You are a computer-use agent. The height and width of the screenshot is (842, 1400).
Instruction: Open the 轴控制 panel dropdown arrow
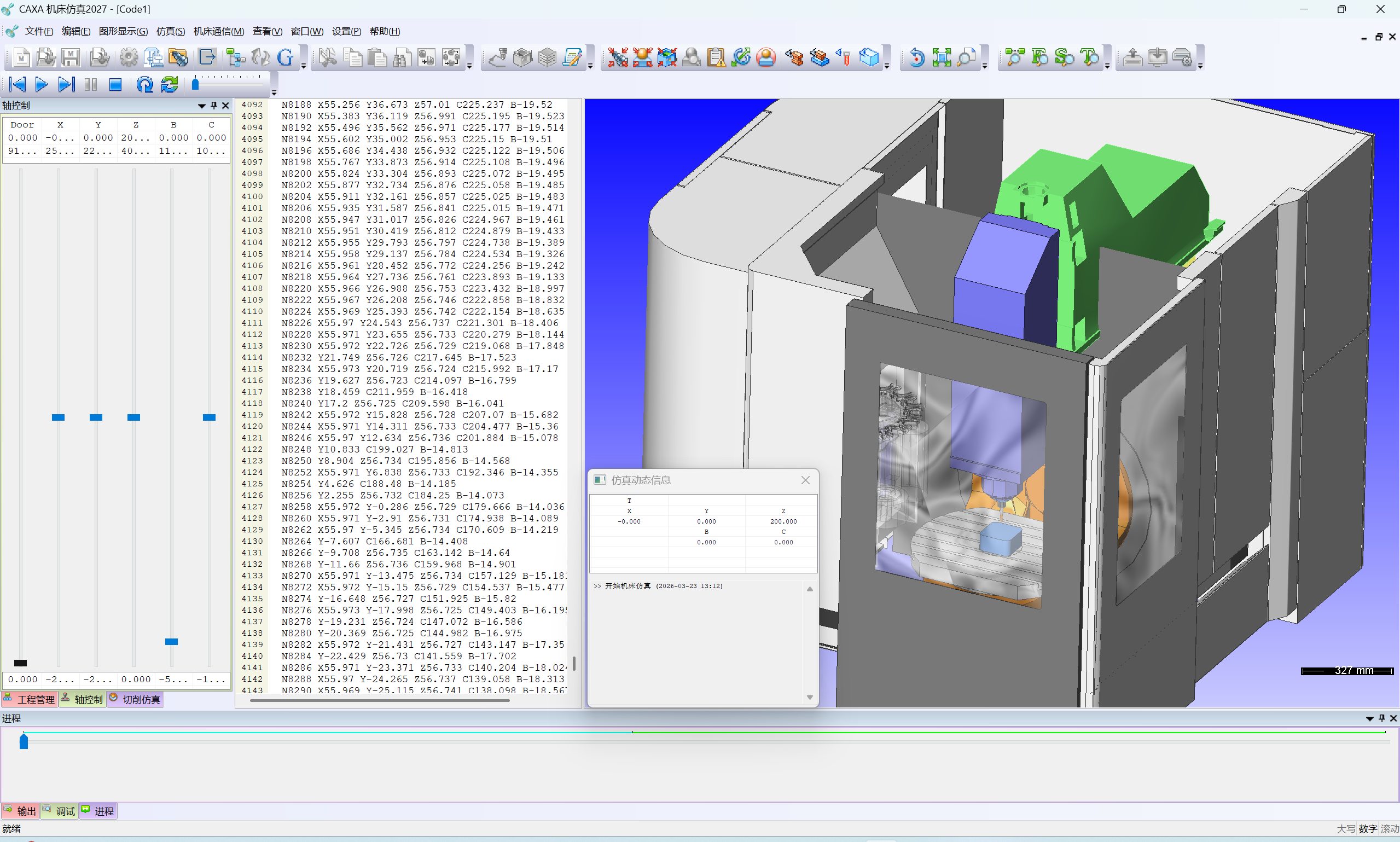point(201,106)
